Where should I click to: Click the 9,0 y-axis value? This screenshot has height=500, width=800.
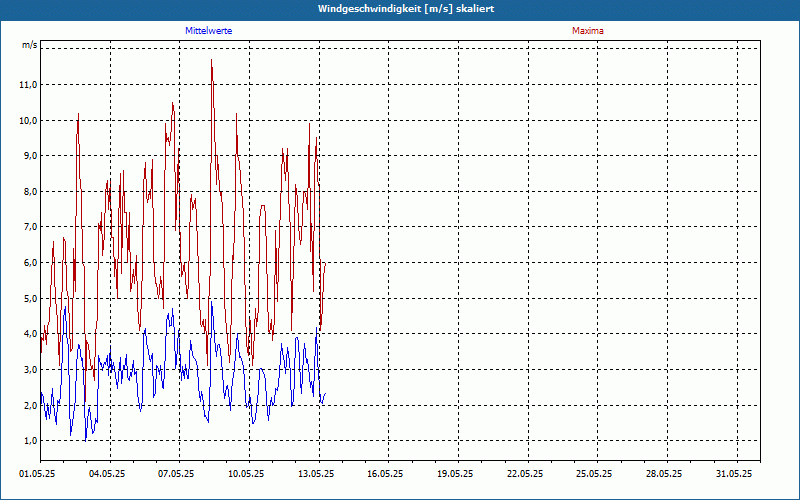[30, 156]
